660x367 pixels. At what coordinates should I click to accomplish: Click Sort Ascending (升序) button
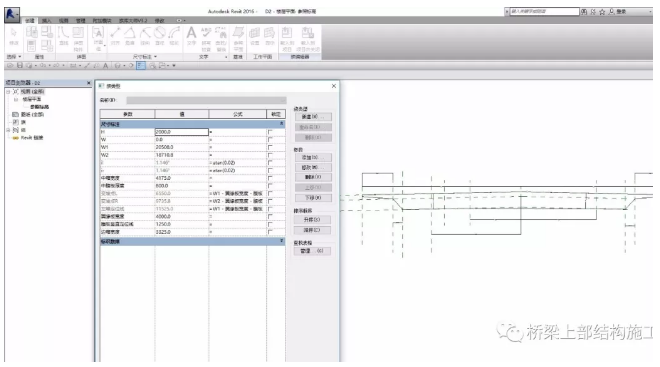click(312, 220)
